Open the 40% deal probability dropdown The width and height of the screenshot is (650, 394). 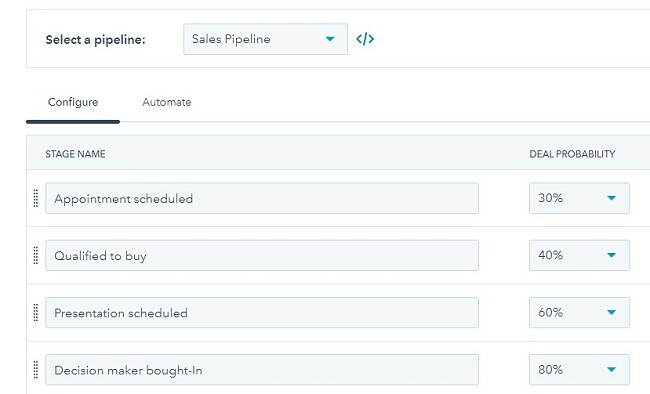579,255
